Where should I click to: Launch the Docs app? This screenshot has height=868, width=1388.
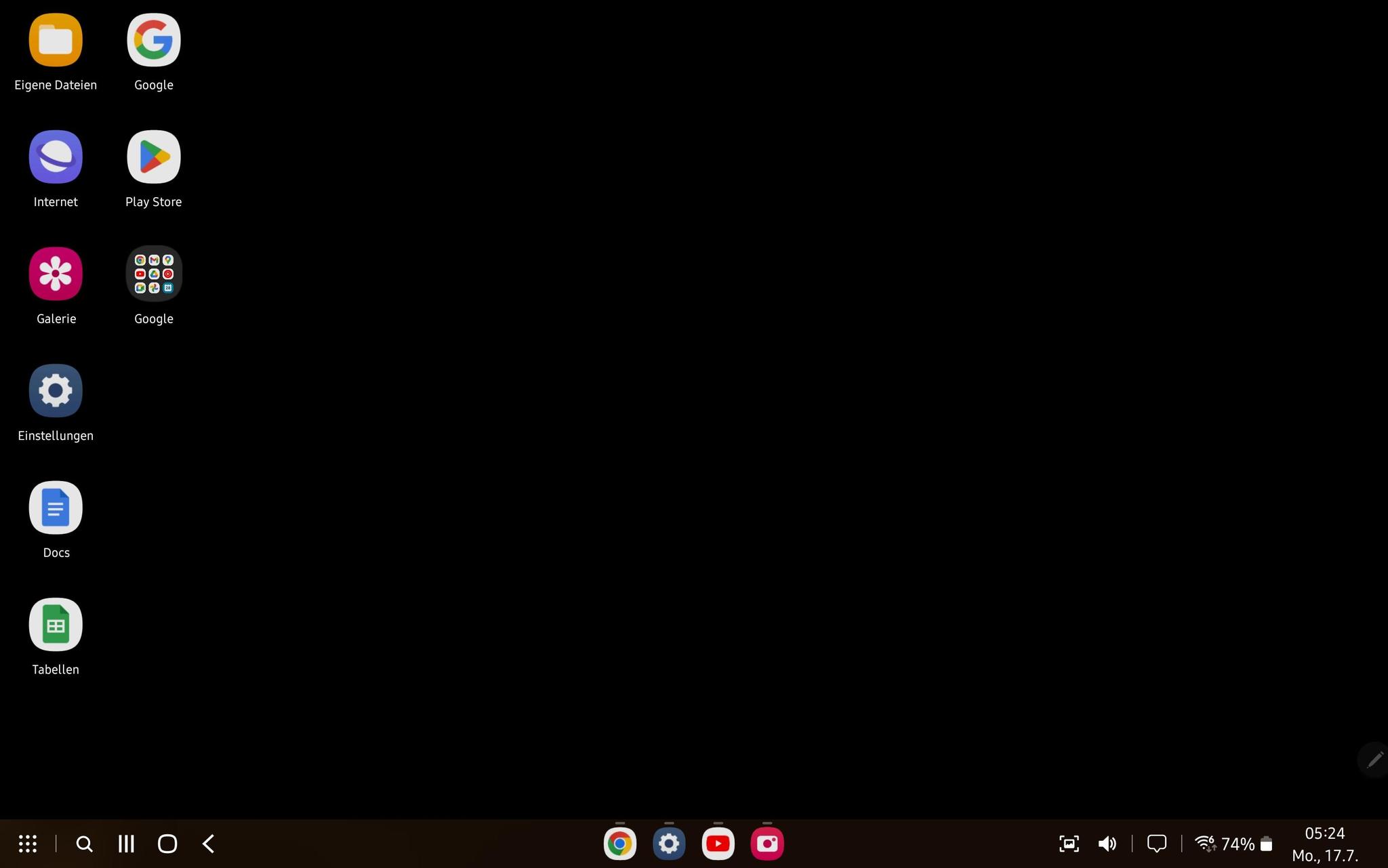[x=56, y=508]
